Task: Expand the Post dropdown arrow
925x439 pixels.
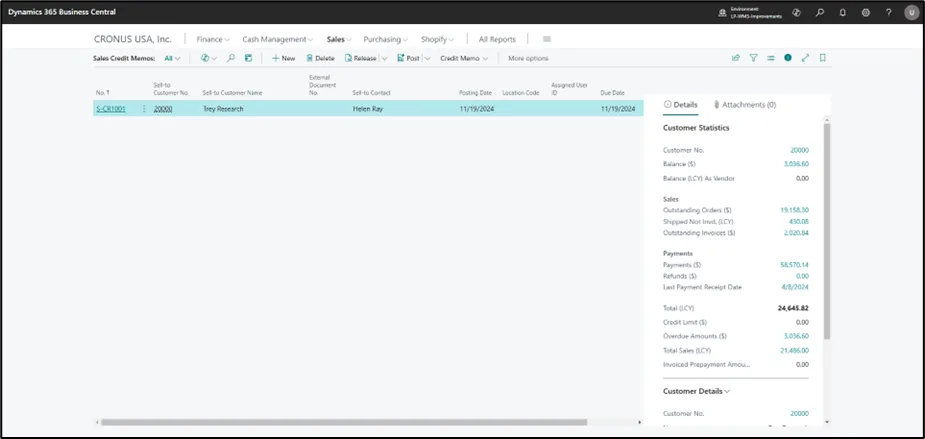Action: coord(428,58)
